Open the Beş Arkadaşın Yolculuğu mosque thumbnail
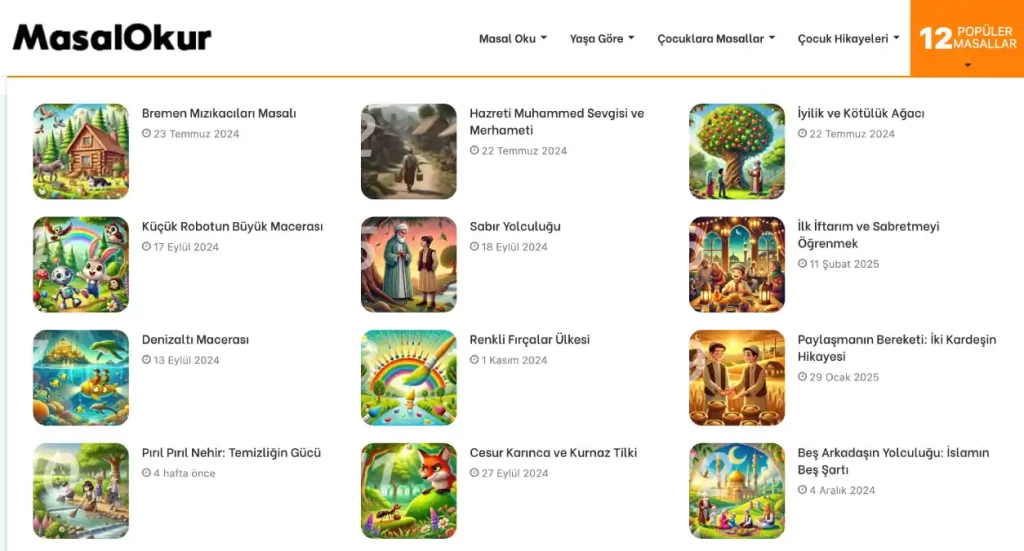Screen dimensions: 1024x551 click(x=737, y=491)
